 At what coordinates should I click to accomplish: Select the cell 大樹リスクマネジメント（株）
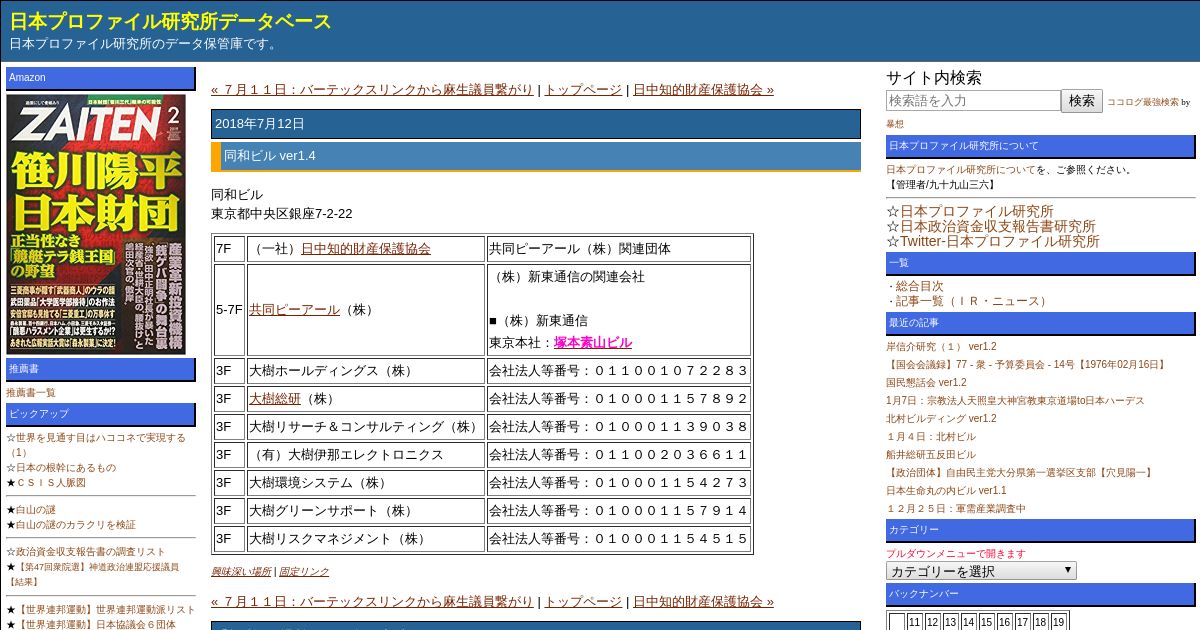point(366,539)
